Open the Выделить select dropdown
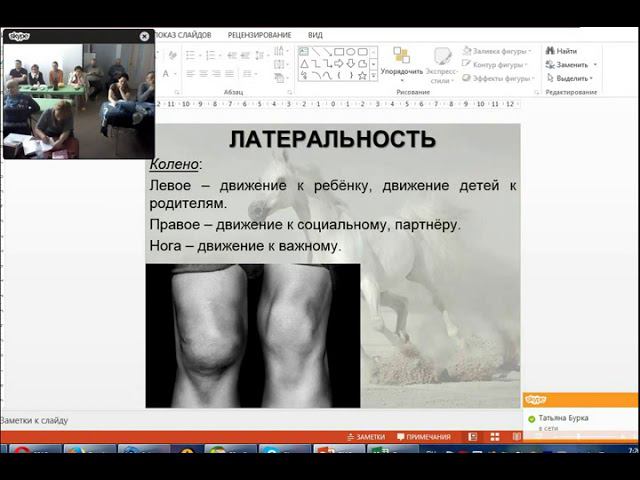640x480 pixels. click(x=570, y=78)
